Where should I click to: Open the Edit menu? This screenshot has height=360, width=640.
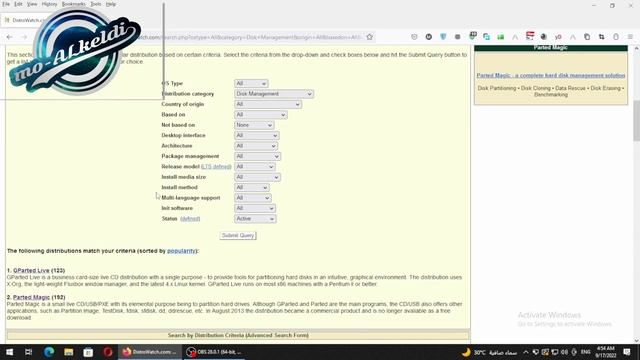pyautogui.click(x=18, y=4)
